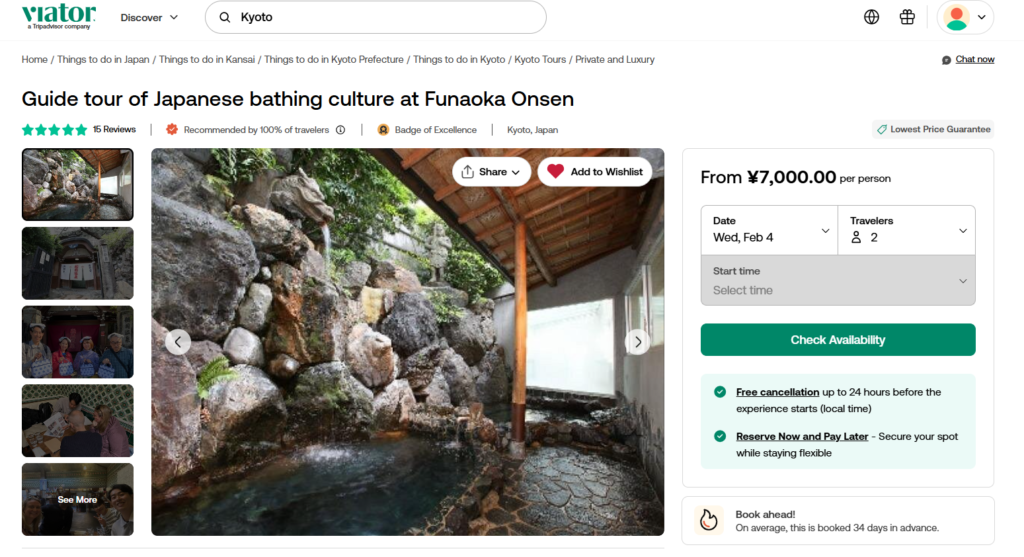The image size is (1024, 557).
Task: Click the See More photos thumbnail
Action: click(x=77, y=499)
